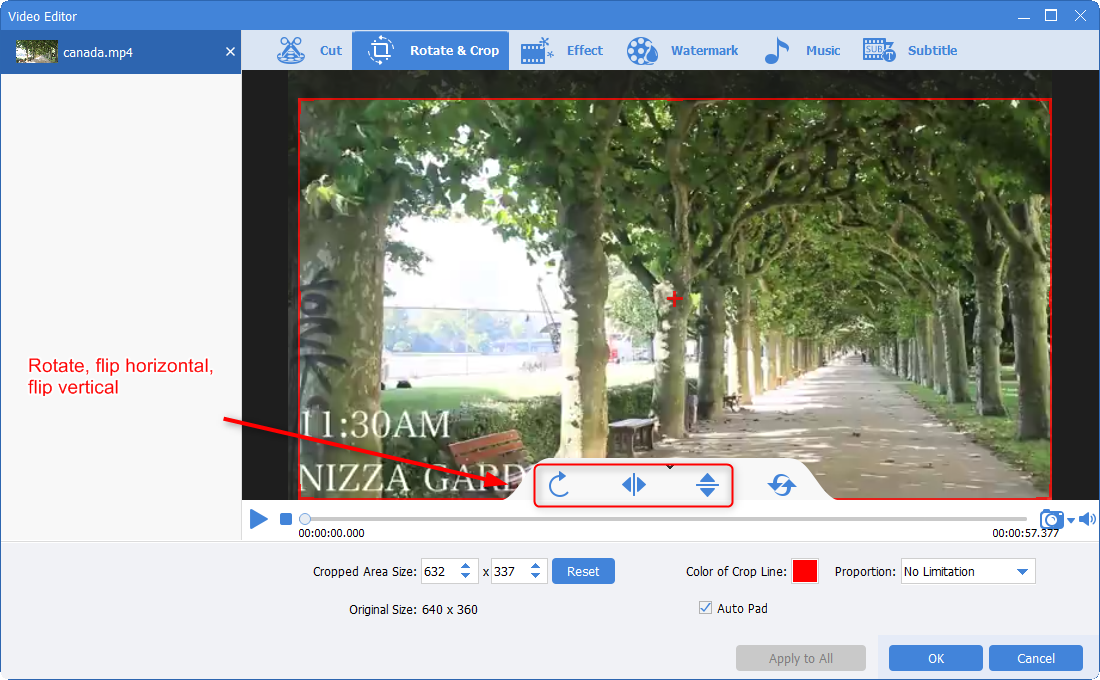
Task: Select the canada.mp4 thumbnail
Action: click(x=36, y=51)
